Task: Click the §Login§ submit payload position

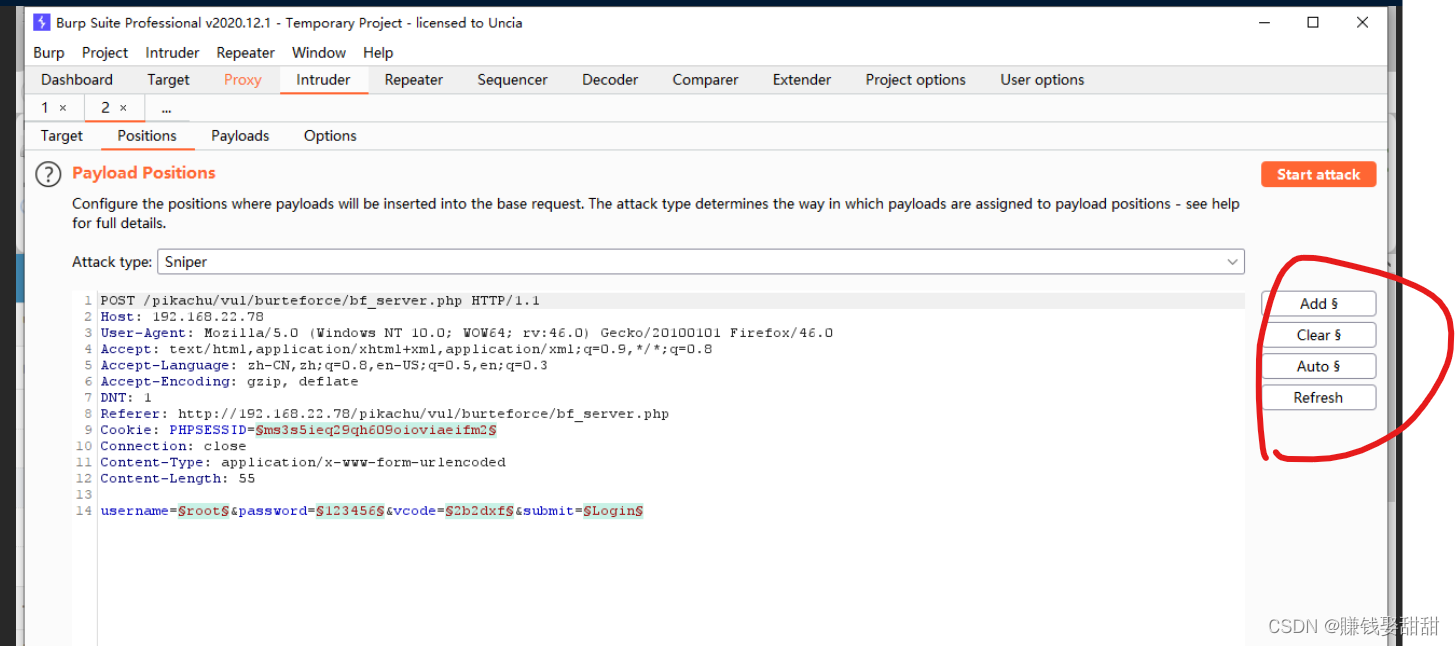Action: coord(613,511)
